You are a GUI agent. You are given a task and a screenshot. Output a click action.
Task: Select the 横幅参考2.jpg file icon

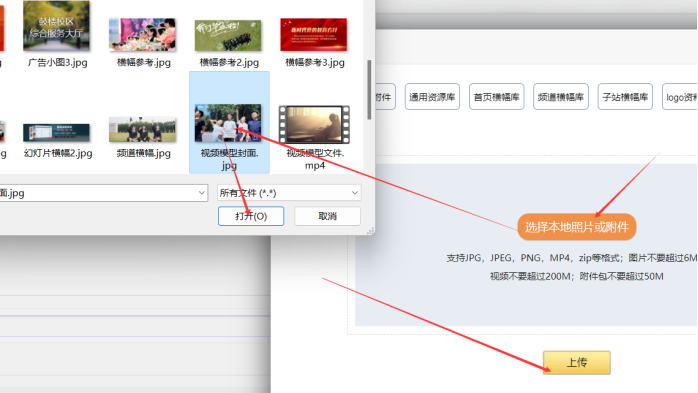[x=228, y=35]
